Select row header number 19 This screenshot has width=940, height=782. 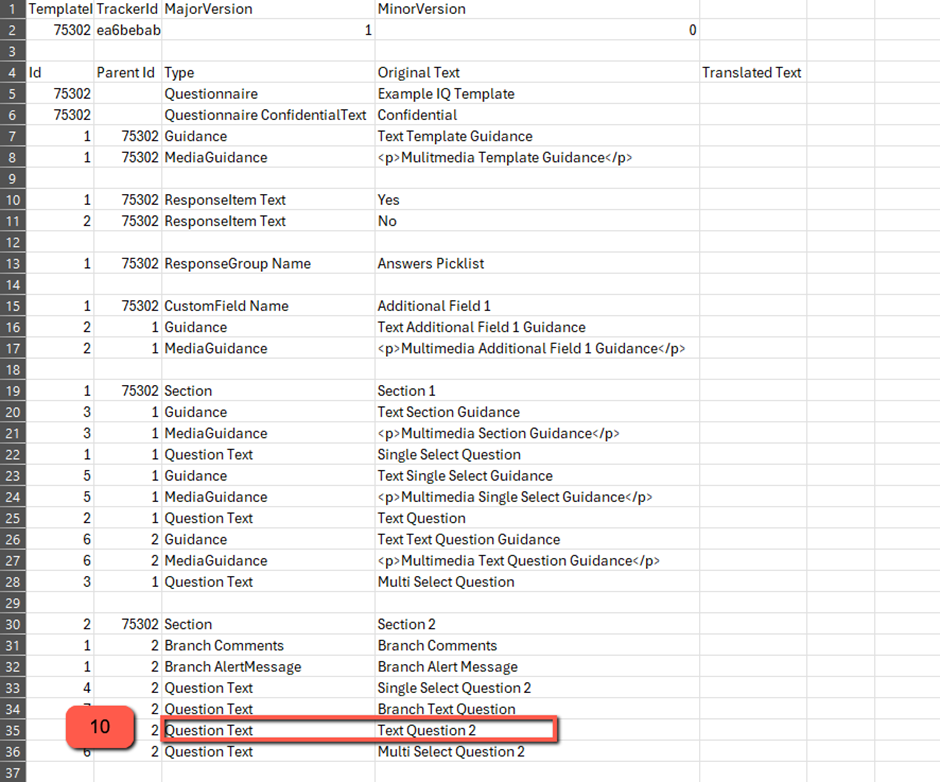click(x=12, y=391)
